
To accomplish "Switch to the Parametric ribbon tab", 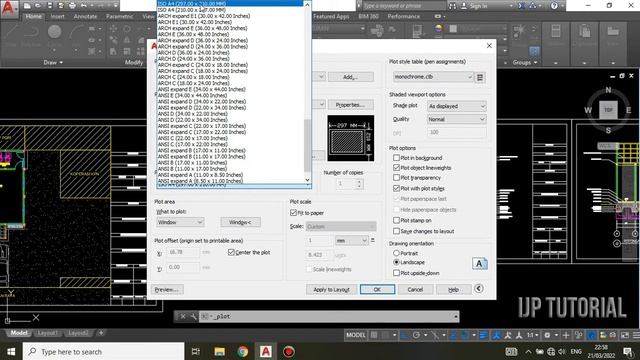I will [120, 16].
